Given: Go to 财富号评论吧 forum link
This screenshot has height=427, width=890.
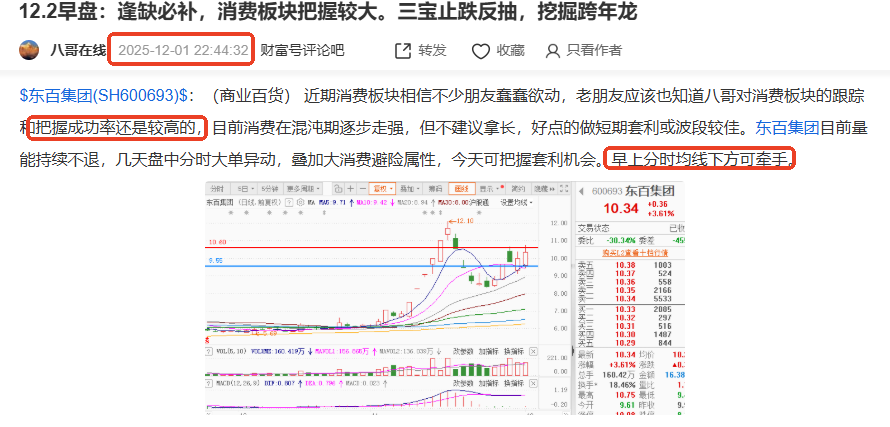Looking at the screenshot, I should (x=302, y=51).
